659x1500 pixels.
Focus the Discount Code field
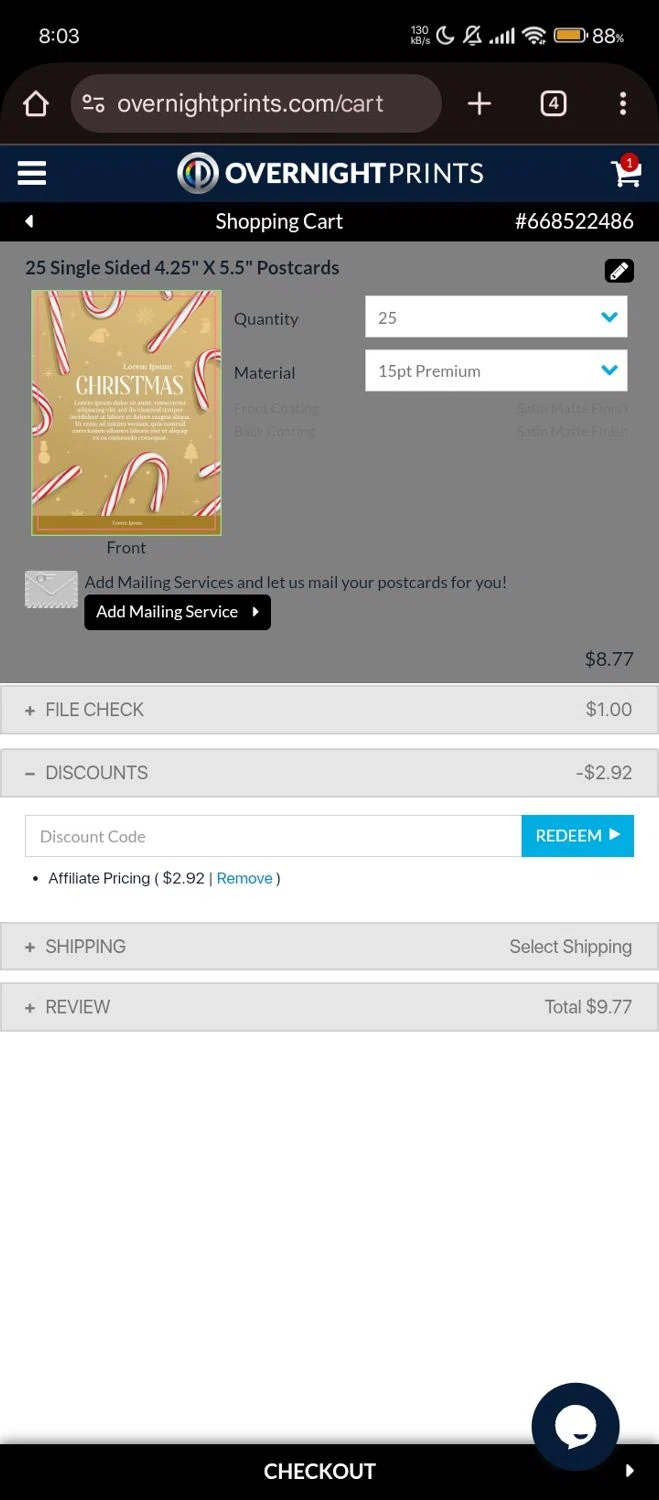point(273,836)
